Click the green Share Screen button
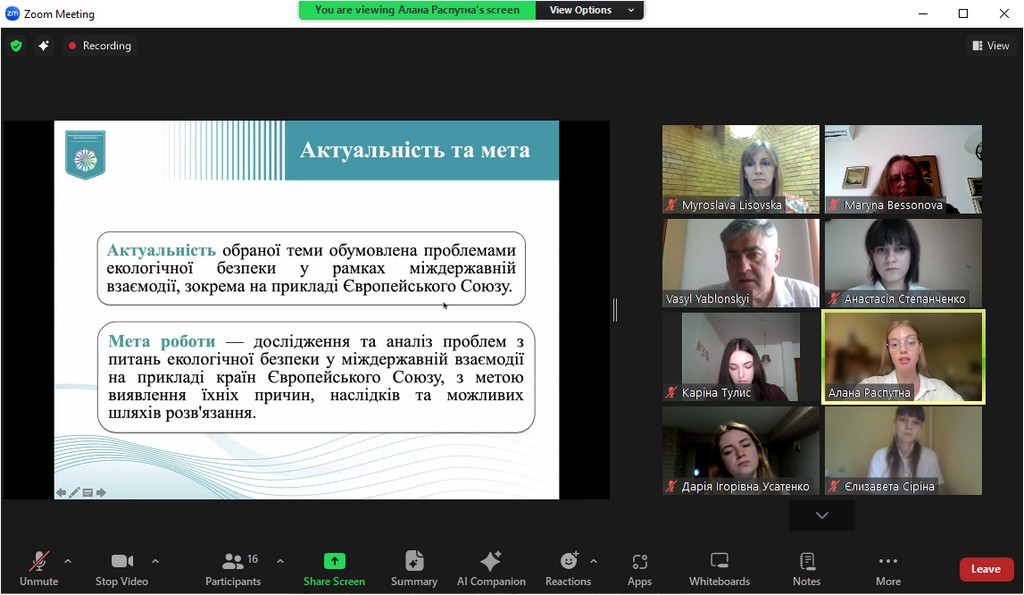1024x595 pixels. [334, 568]
